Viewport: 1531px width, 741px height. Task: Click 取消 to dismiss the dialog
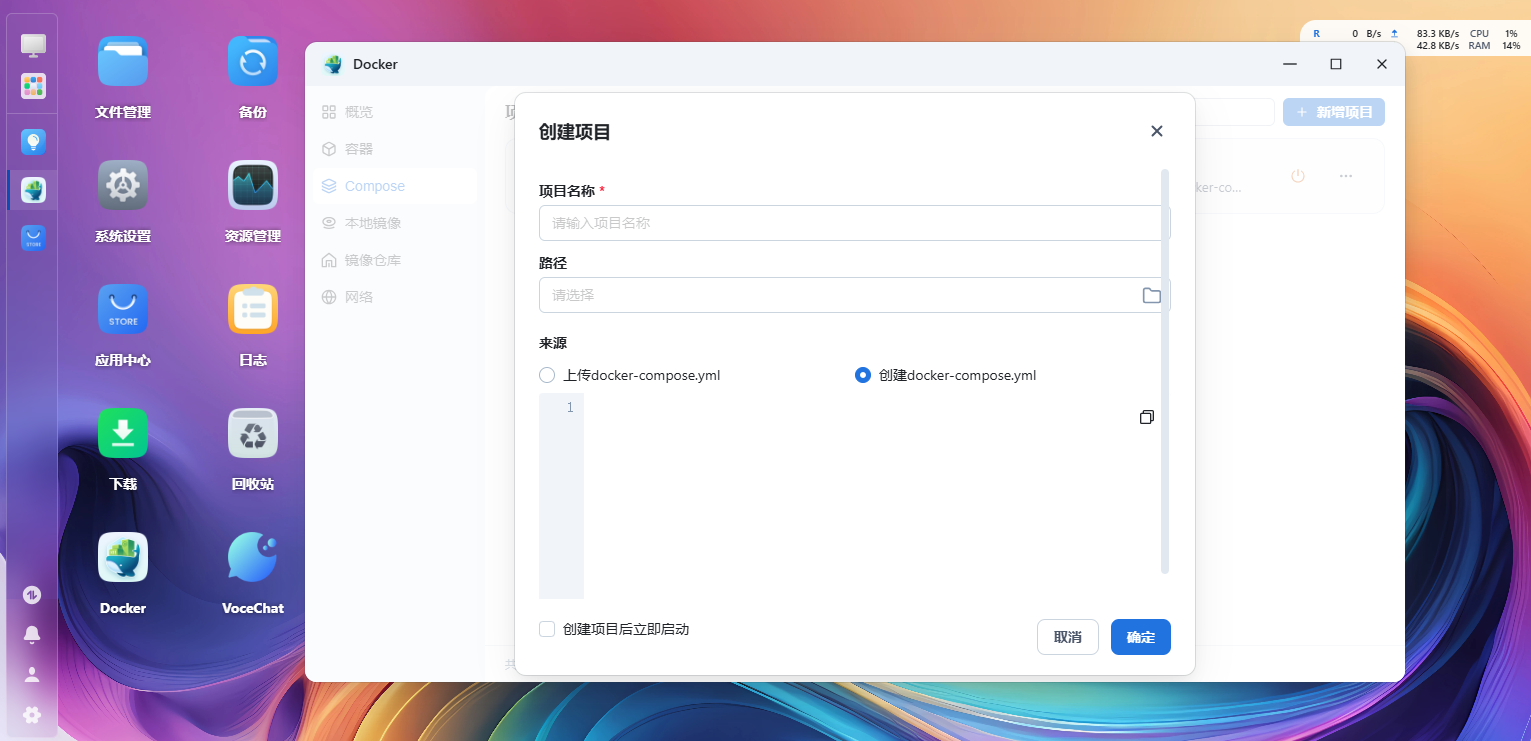1067,637
